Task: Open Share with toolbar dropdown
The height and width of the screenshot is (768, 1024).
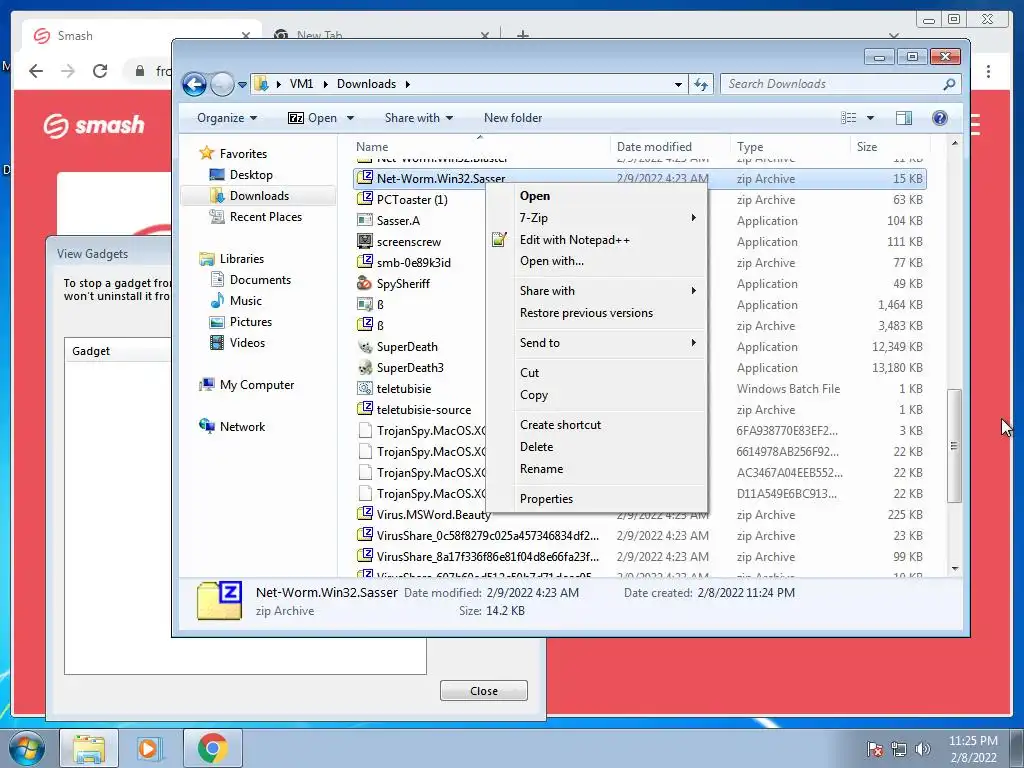Action: [x=419, y=118]
